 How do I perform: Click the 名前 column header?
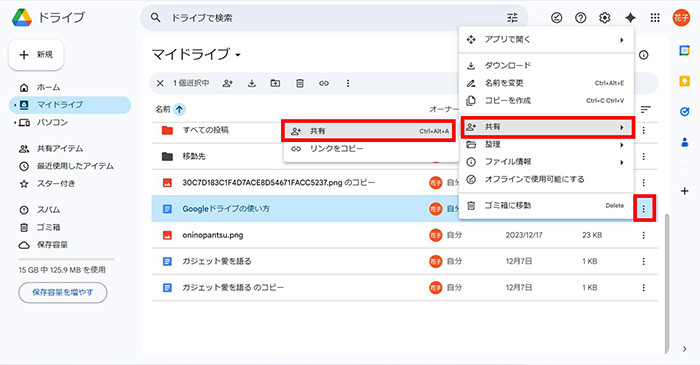click(163, 109)
